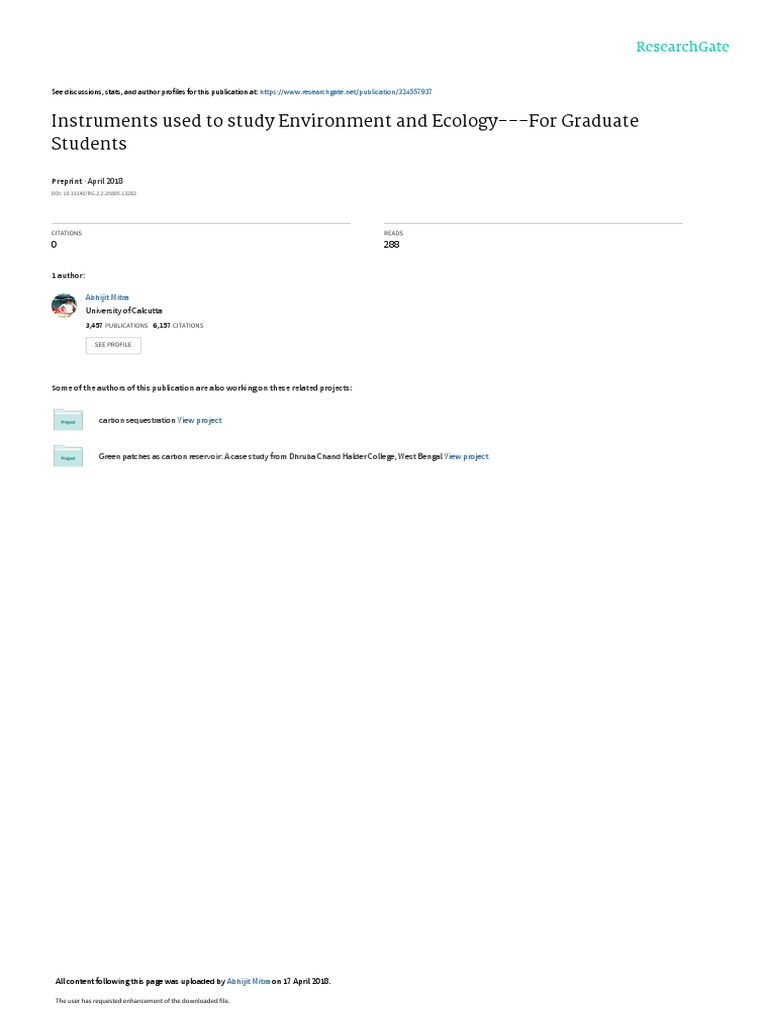Click the carbon sequestration project icon
This screenshot has width=768, height=1024.
click(68, 420)
